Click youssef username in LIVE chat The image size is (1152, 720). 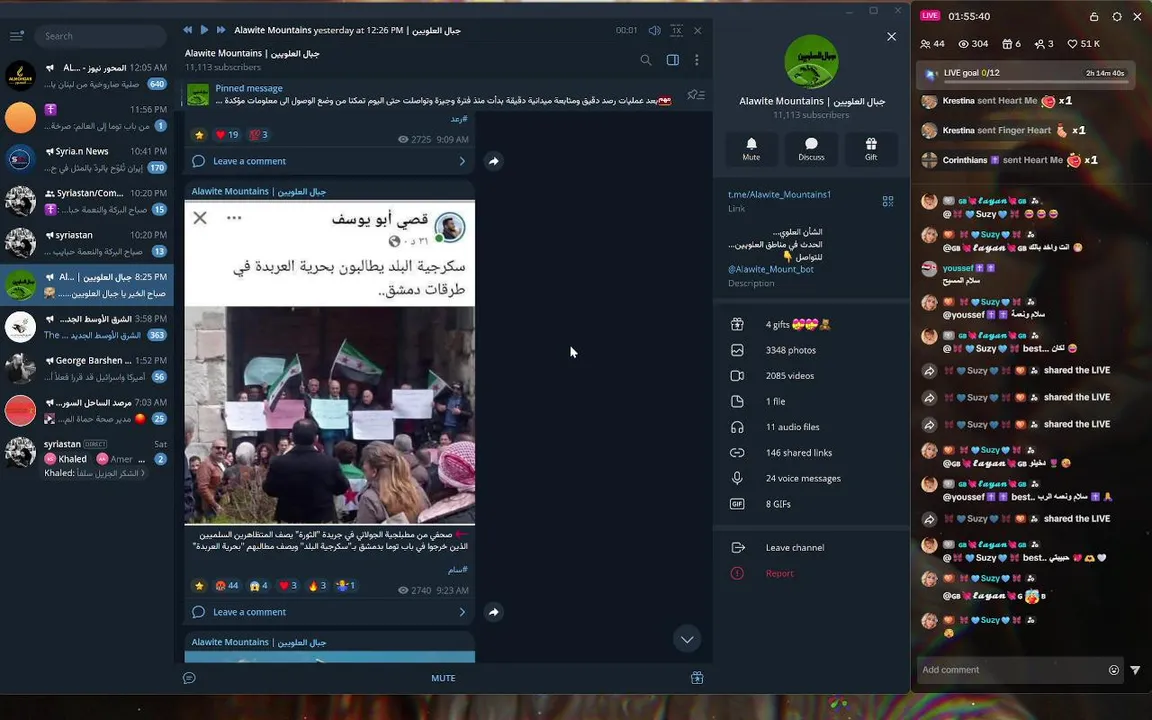pos(958,268)
